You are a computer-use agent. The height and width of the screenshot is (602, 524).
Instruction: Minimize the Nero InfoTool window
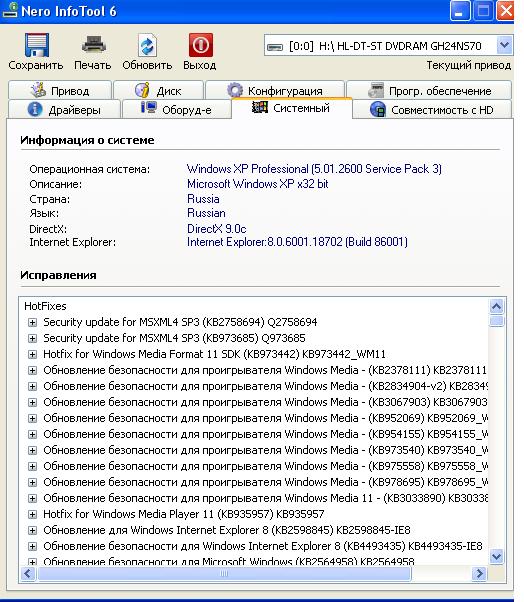(460, 10)
